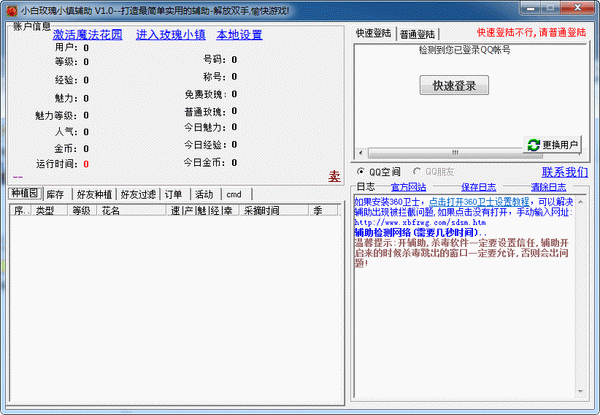Click the log scrollbar down arrow
The image size is (600, 415).
580,391
